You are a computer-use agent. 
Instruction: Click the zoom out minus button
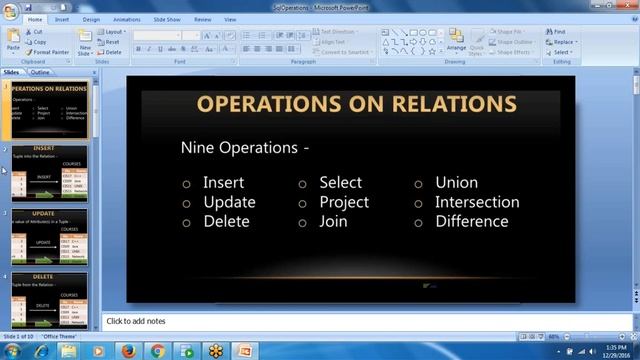[x=567, y=337]
